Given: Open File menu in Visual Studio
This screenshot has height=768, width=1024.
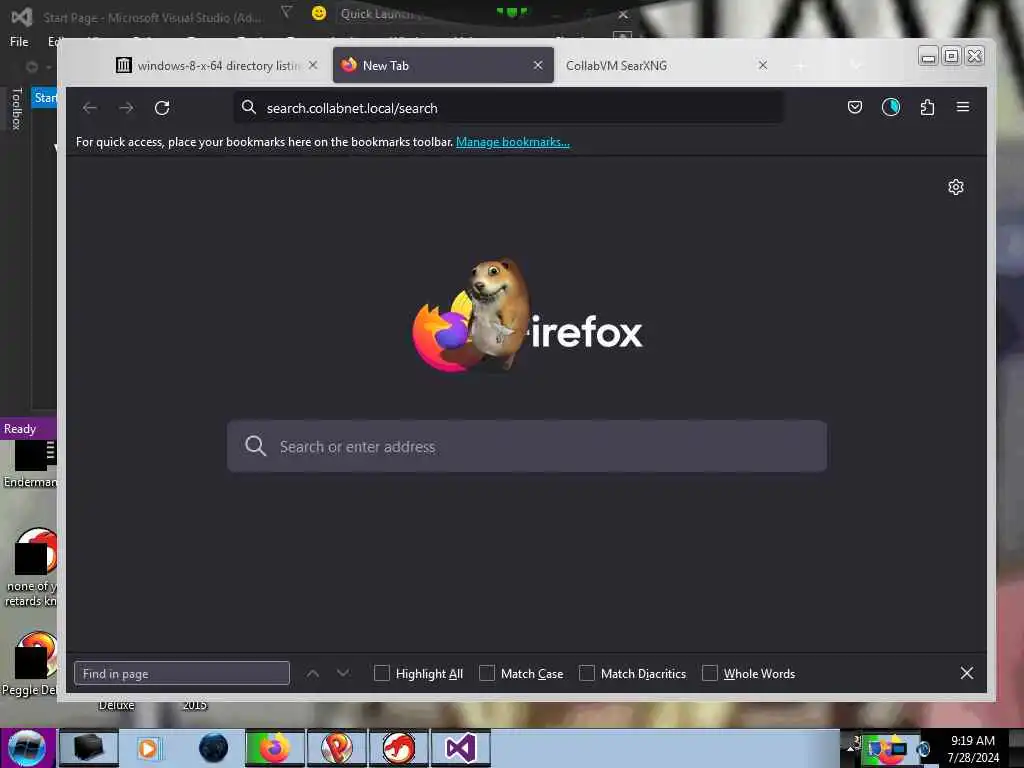Looking at the screenshot, I should [x=19, y=42].
